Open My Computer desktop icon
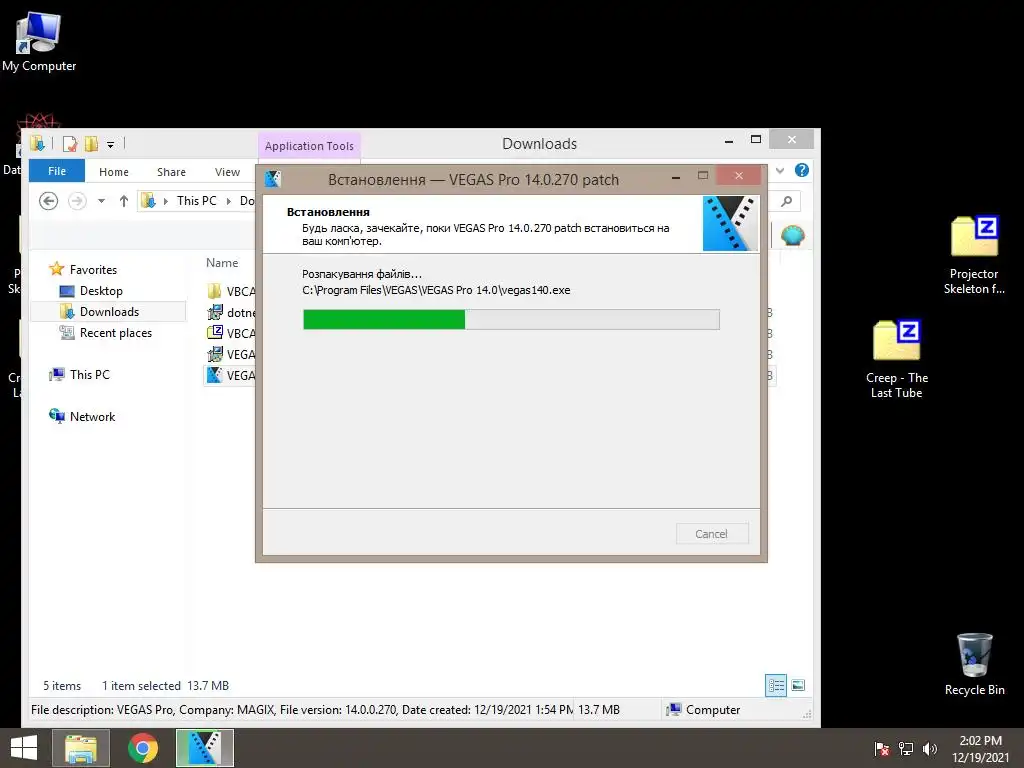The width and height of the screenshot is (1024, 768). (x=39, y=42)
